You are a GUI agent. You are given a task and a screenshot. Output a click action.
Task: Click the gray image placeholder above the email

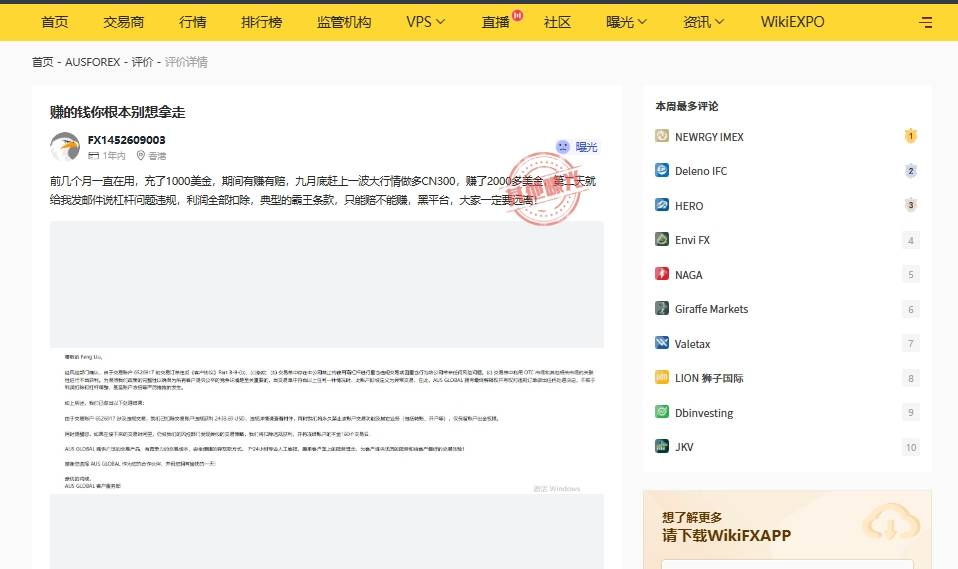(x=327, y=284)
